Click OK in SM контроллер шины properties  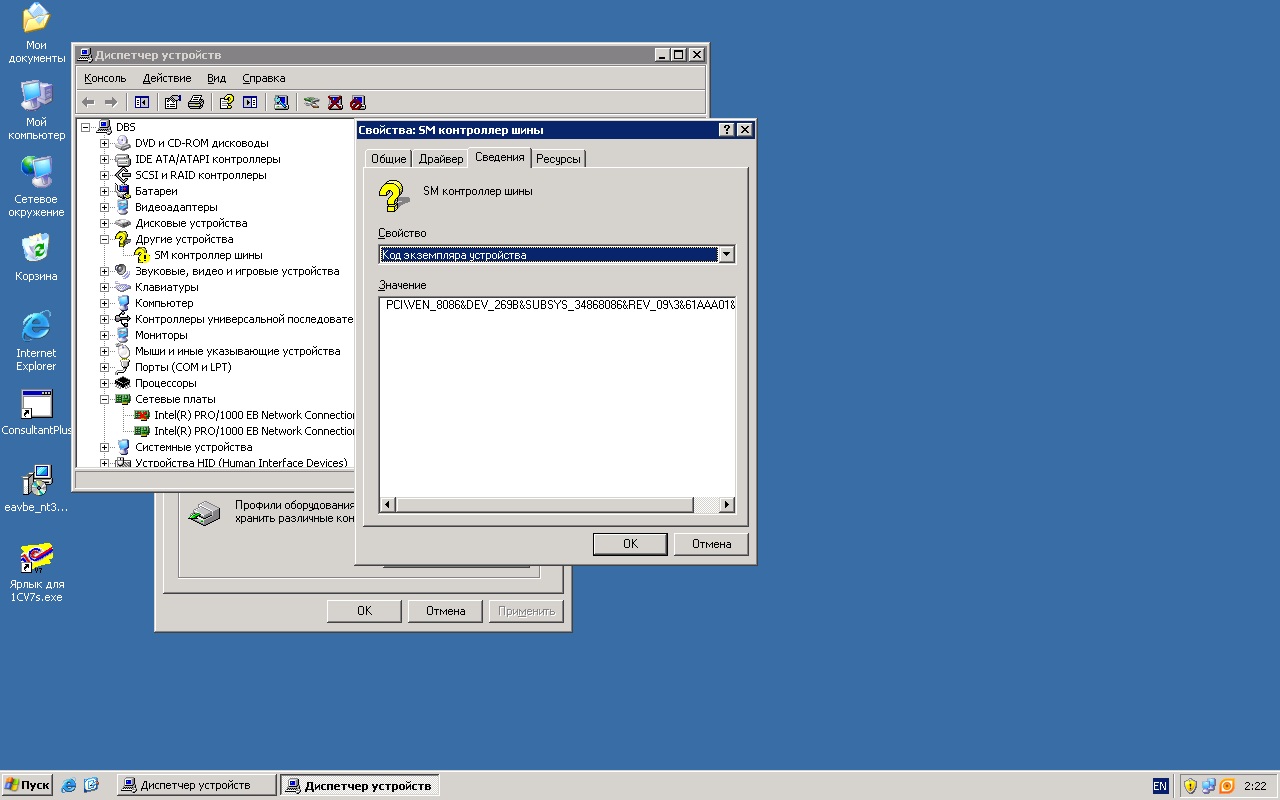click(x=630, y=544)
